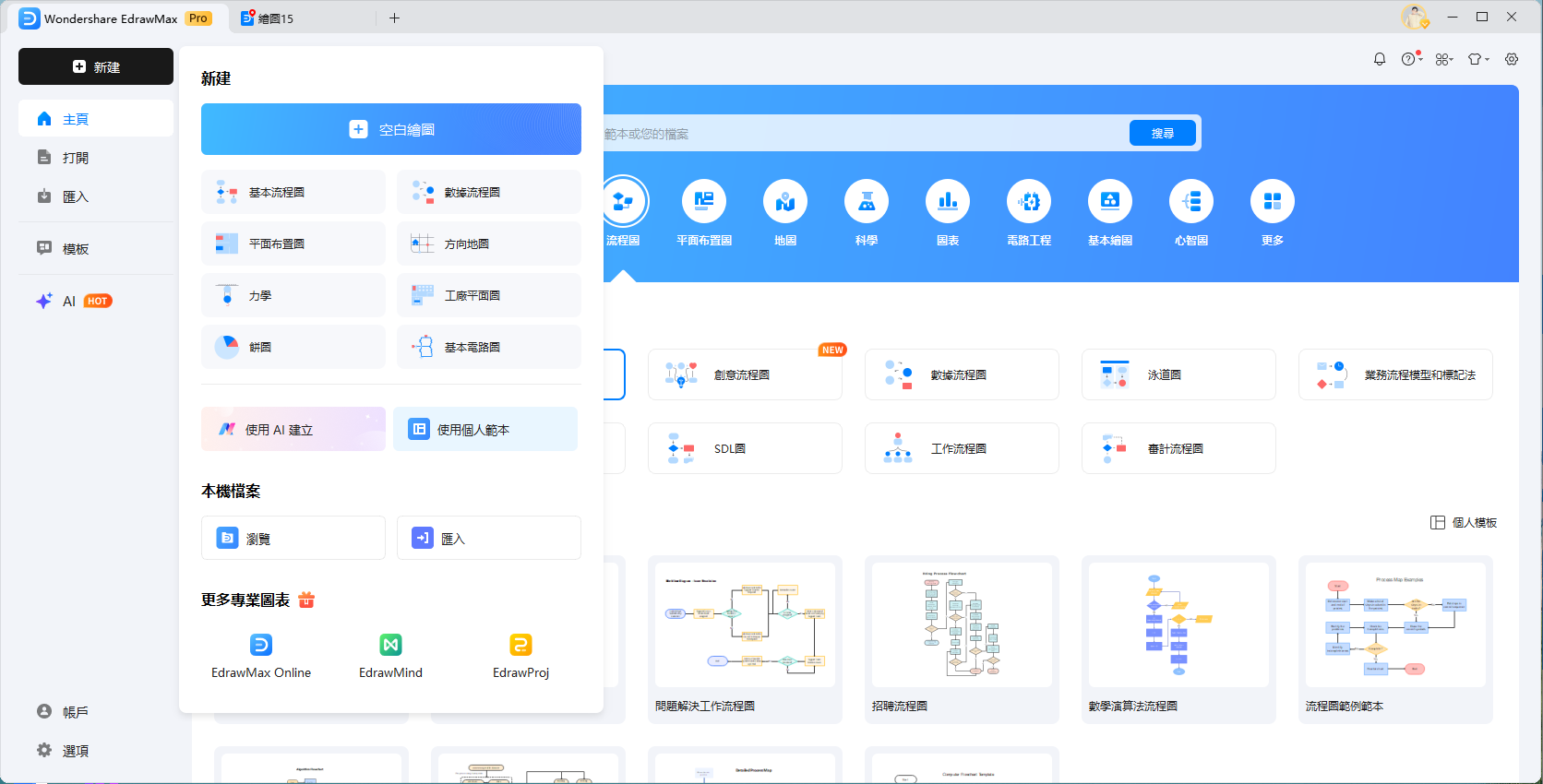Open 模板 in the left sidebar

point(96,248)
